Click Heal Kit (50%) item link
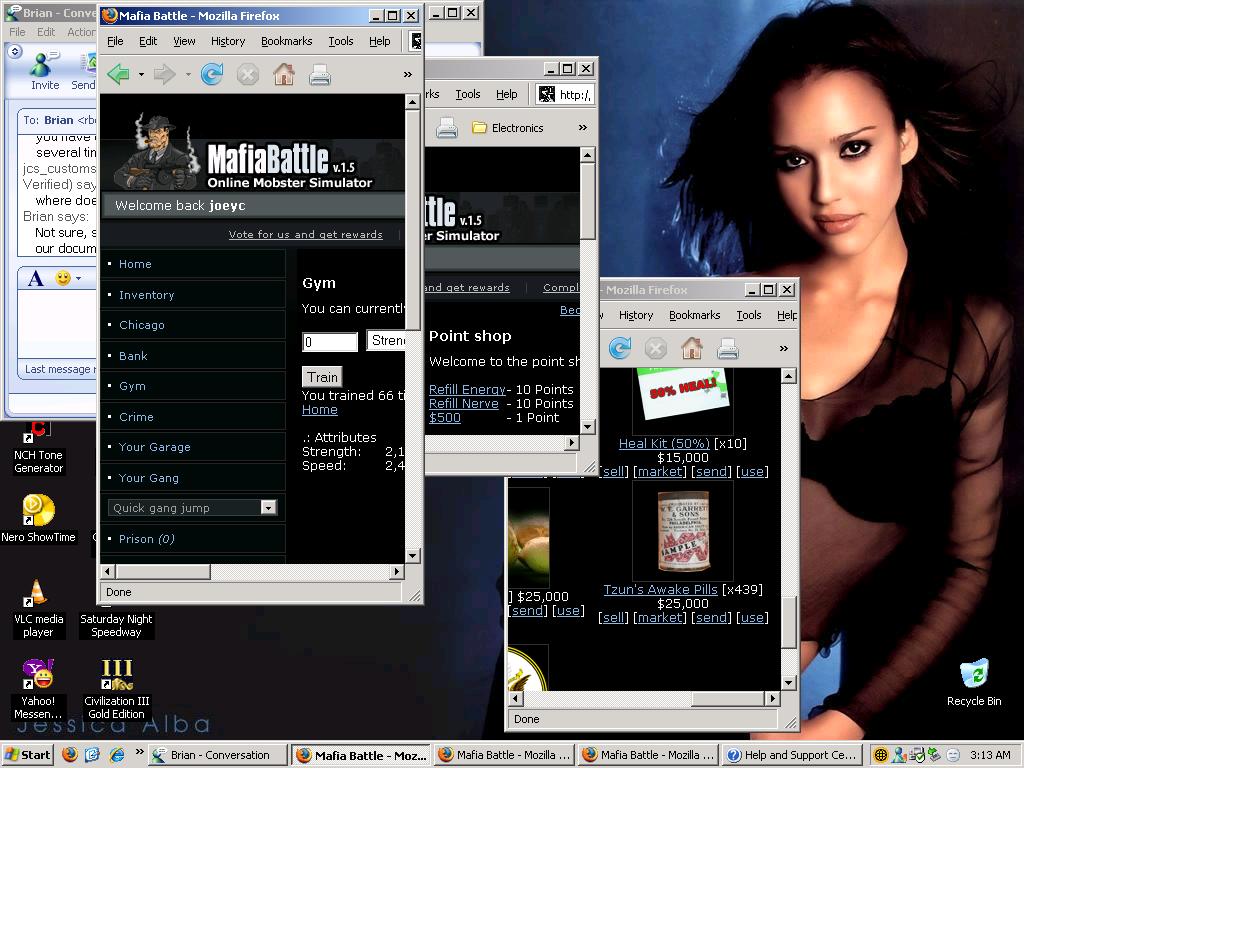 [x=664, y=444]
